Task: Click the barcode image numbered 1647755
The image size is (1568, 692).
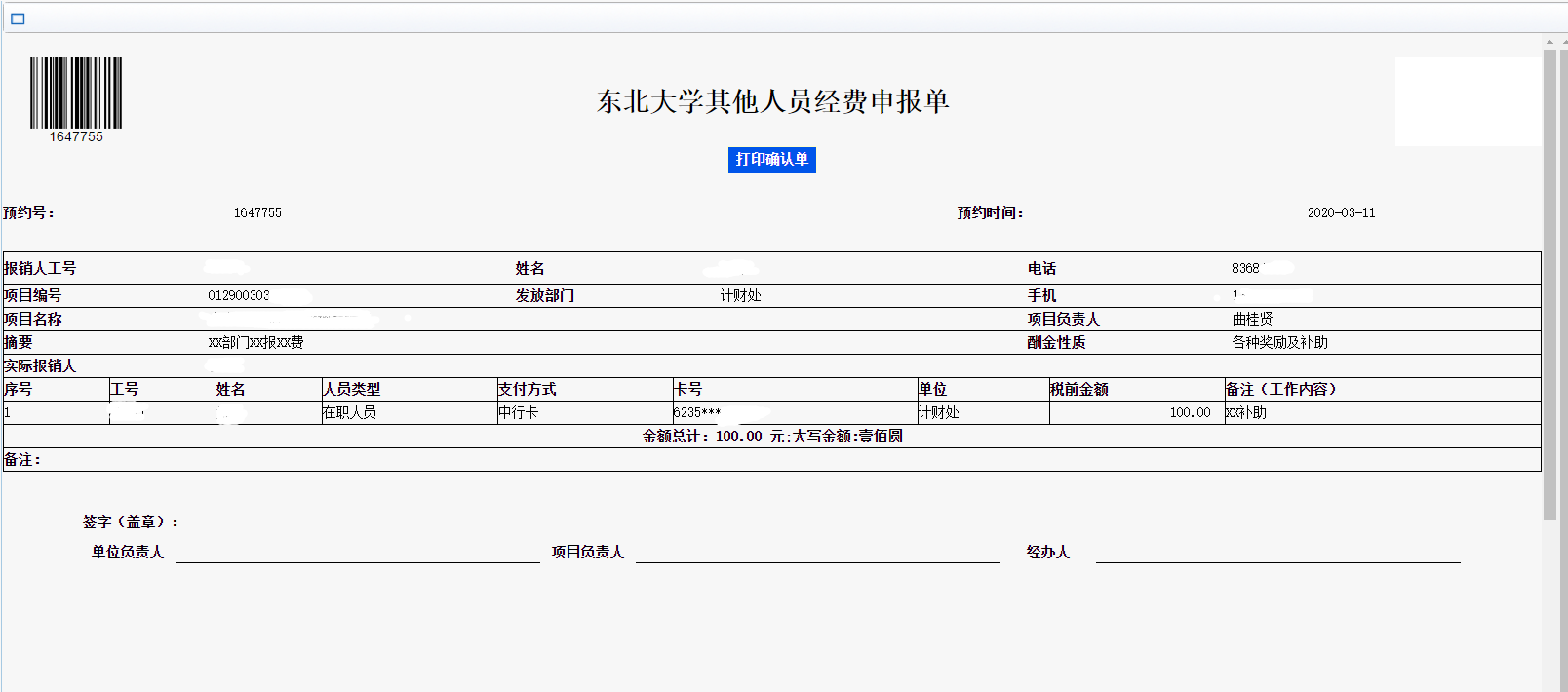Action: click(76, 94)
